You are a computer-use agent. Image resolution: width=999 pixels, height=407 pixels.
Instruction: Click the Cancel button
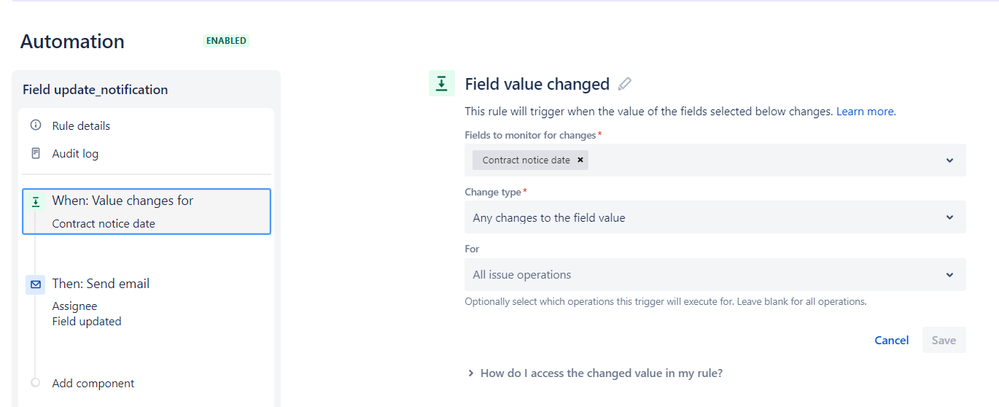coord(891,340)
